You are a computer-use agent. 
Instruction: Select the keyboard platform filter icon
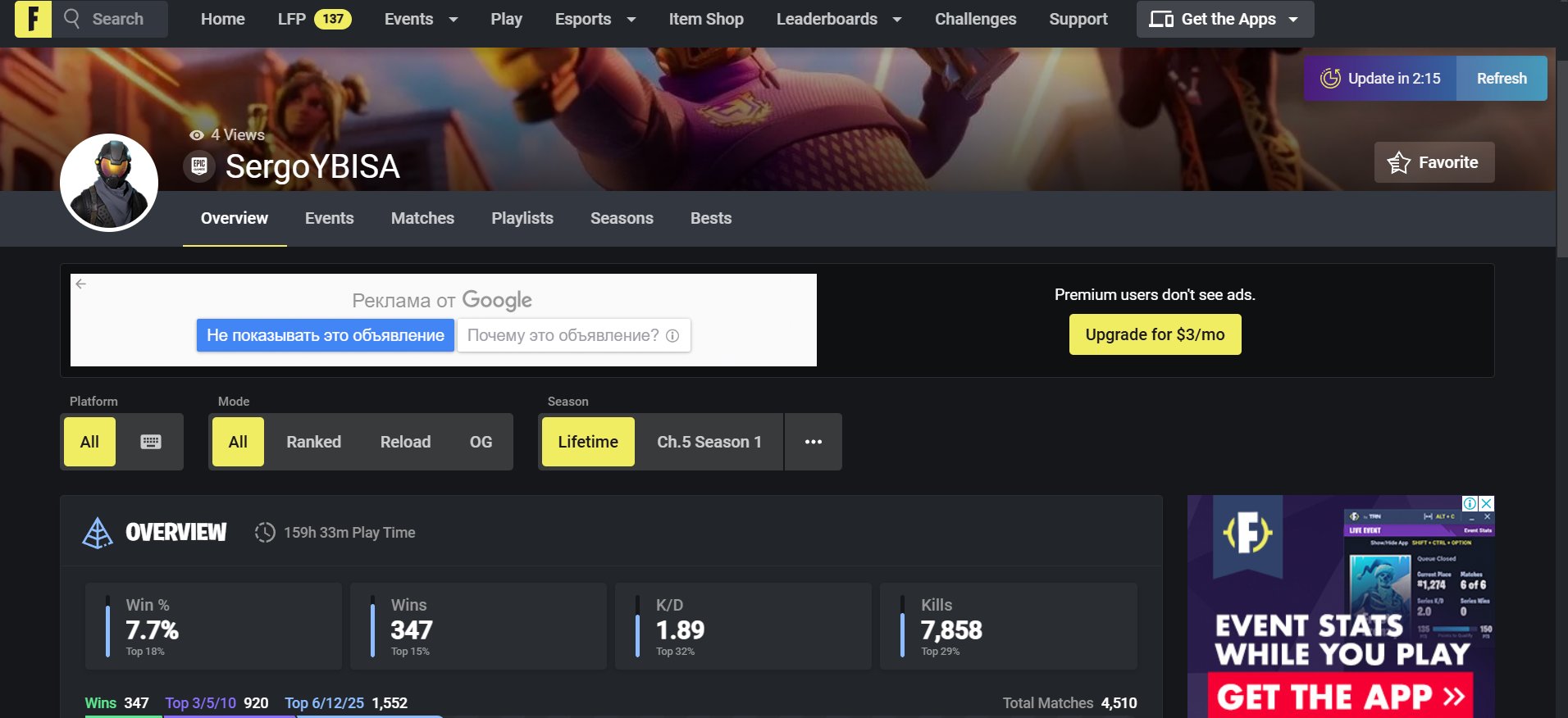(151, 442)
